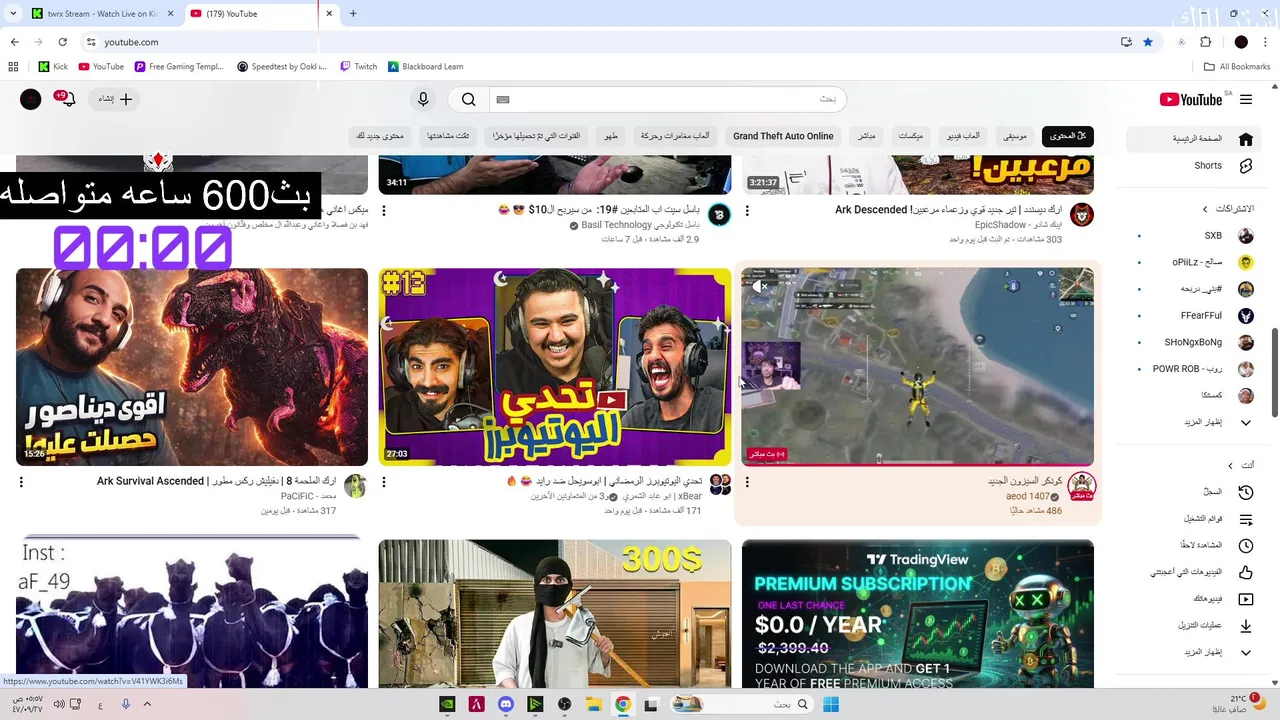The width and height of the screenshot is (1280, 720).
Task: Open Blackboard Learn bookmark
Action: [x=425, y=67]
